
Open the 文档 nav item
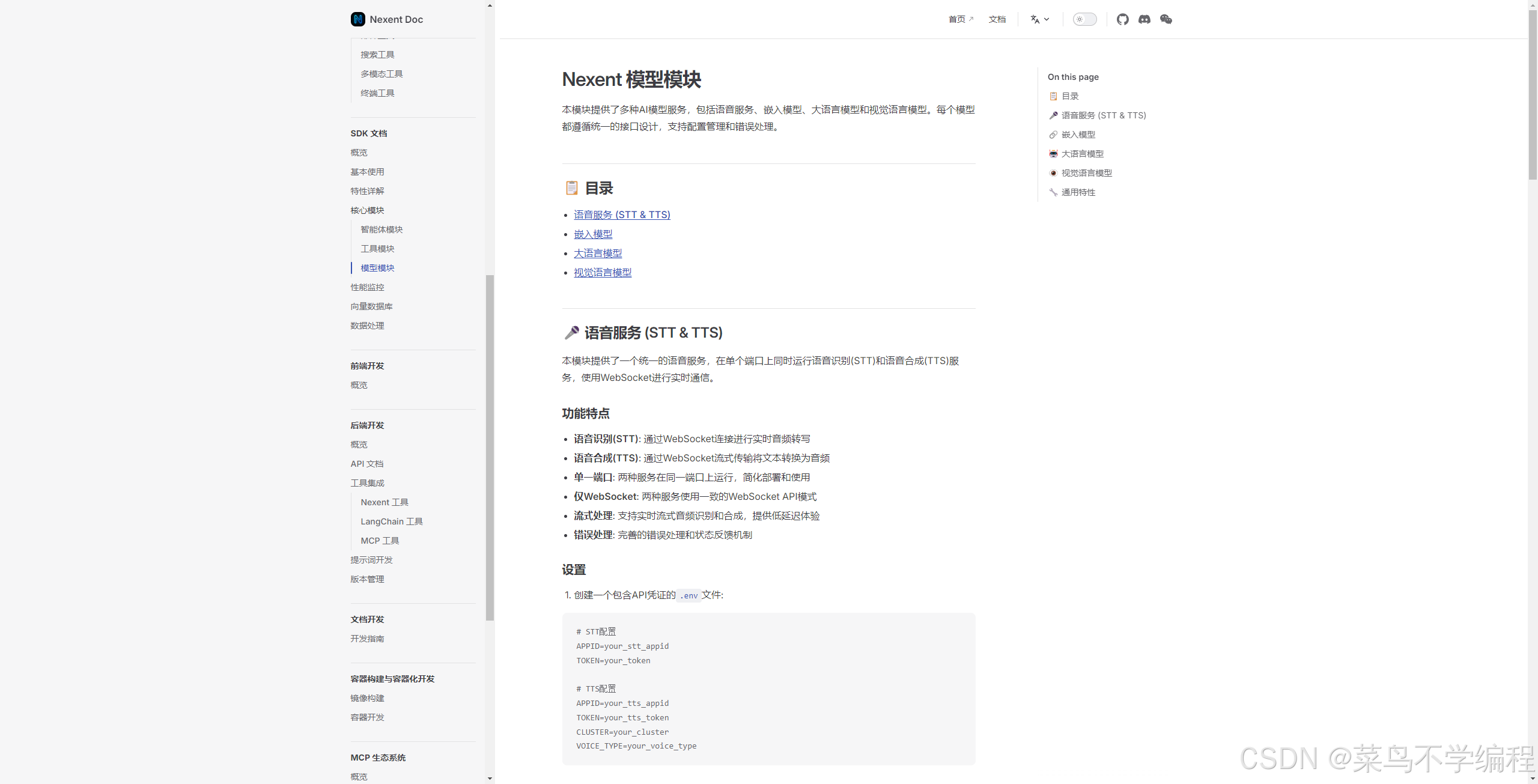tap(997, 19)
